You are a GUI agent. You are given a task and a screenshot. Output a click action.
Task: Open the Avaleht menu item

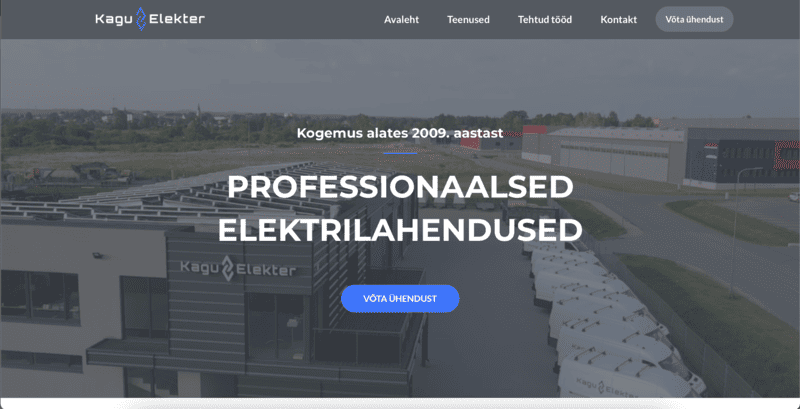point(402,19)
